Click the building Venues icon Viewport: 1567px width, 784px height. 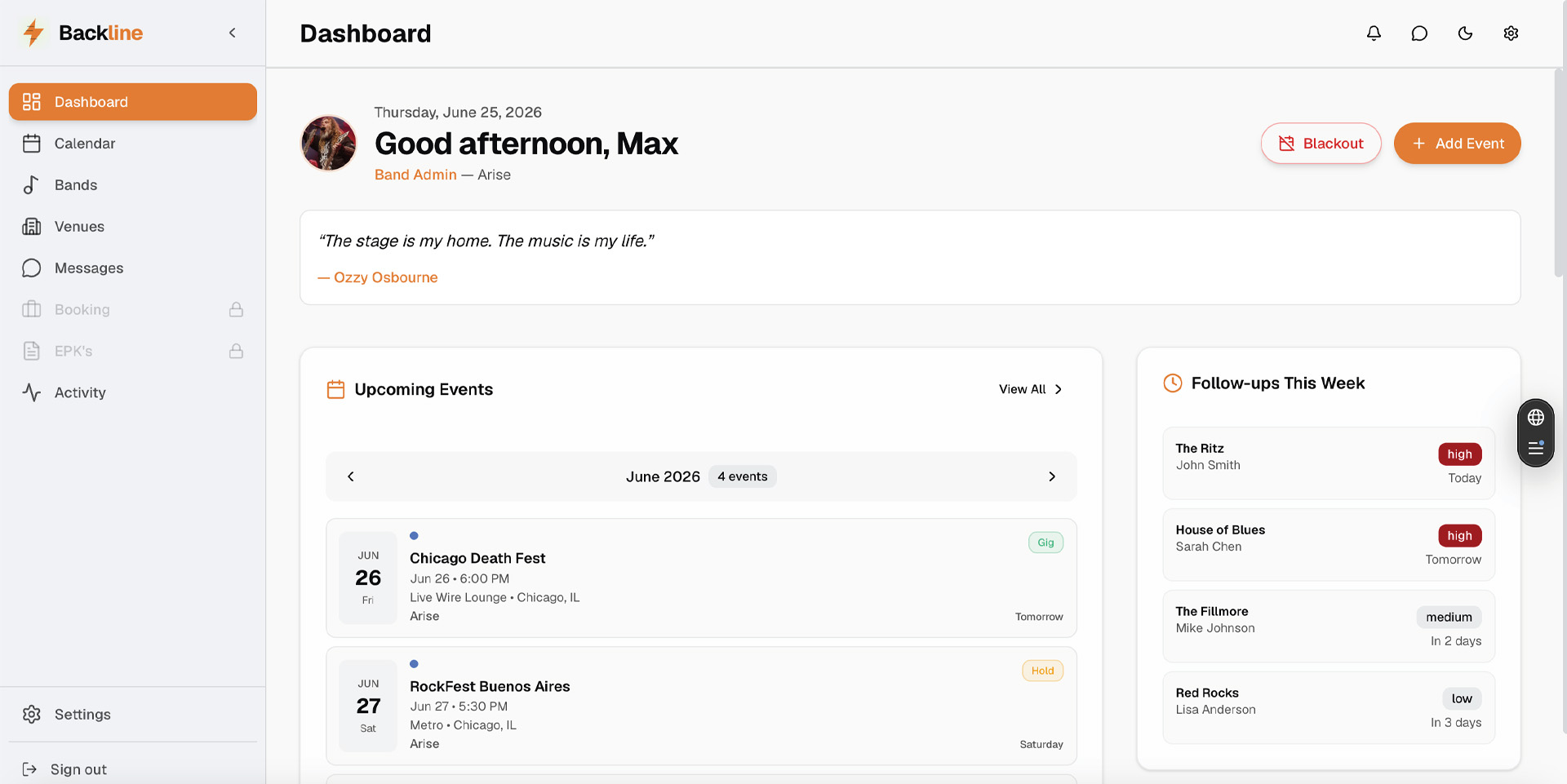[x=32, y=227]
